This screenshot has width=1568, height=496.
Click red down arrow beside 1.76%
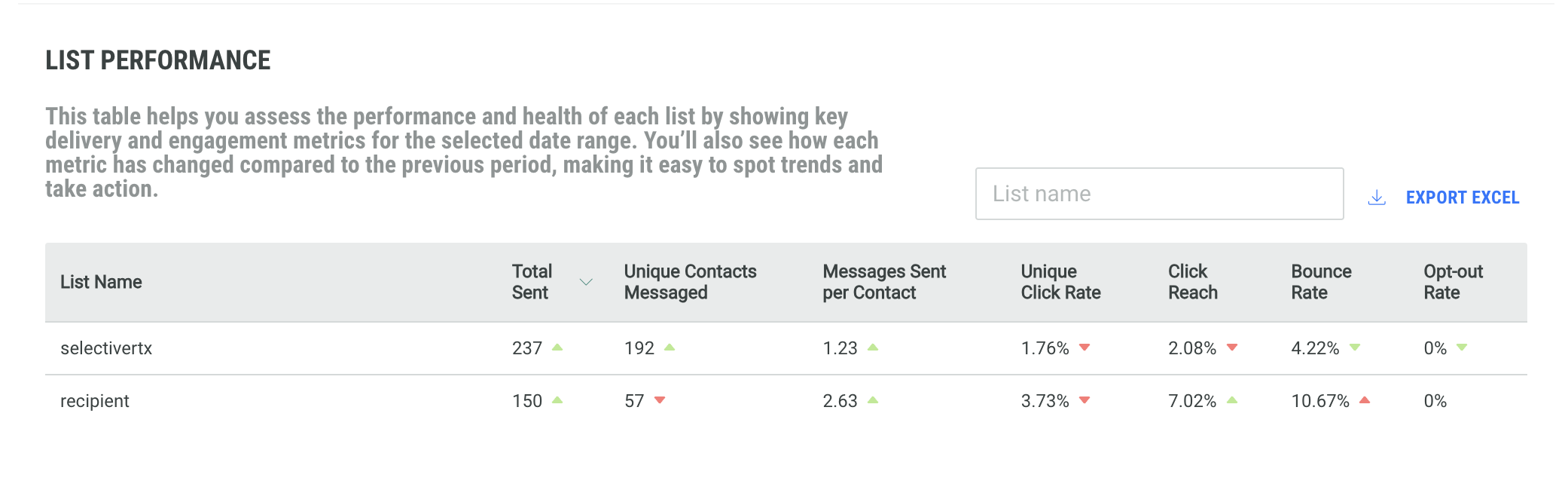click(x=1084, y=348)
